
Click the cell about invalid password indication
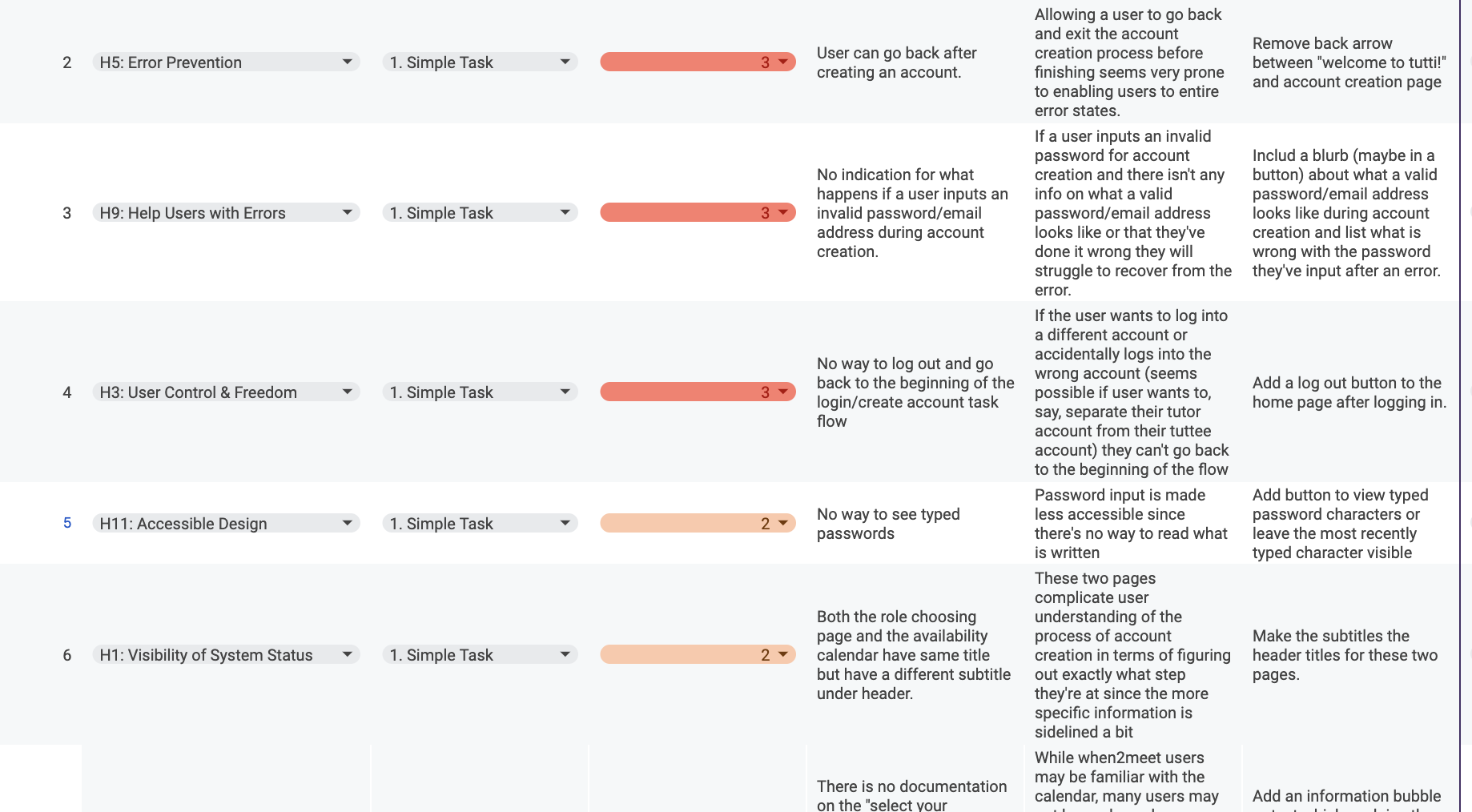(x=912, y=212)
